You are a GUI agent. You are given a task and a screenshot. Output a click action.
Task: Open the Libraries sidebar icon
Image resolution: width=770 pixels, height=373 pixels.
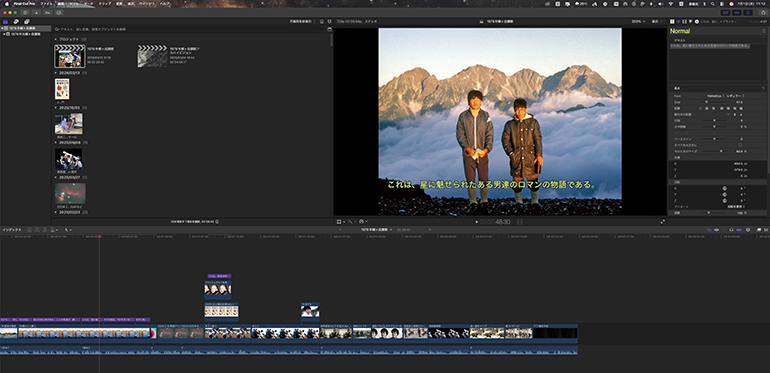point(5,22)
